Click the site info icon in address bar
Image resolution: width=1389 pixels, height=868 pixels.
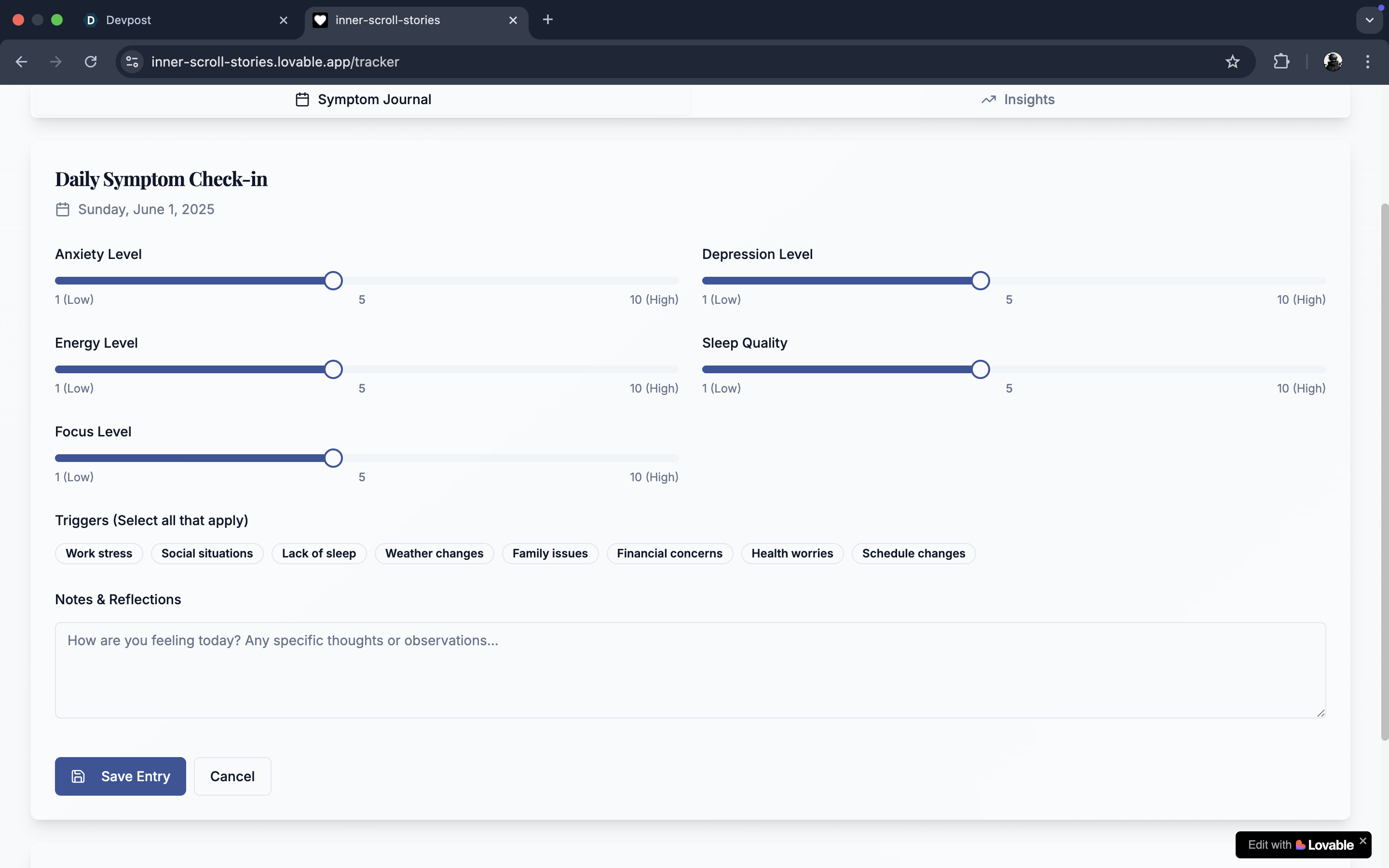click(x=132, y=61)
